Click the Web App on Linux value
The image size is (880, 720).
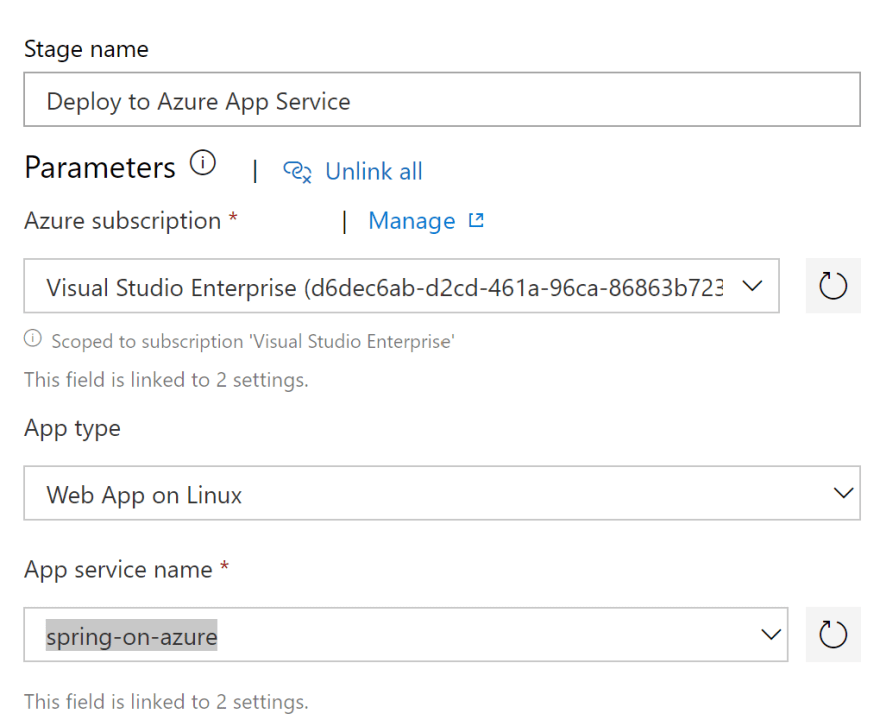tap(144, 495)
